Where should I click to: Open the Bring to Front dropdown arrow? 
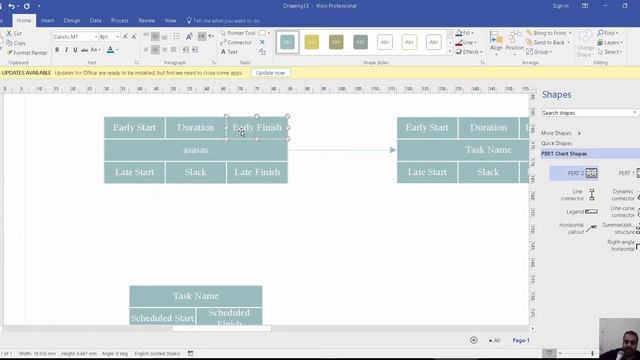coord(570,33)
